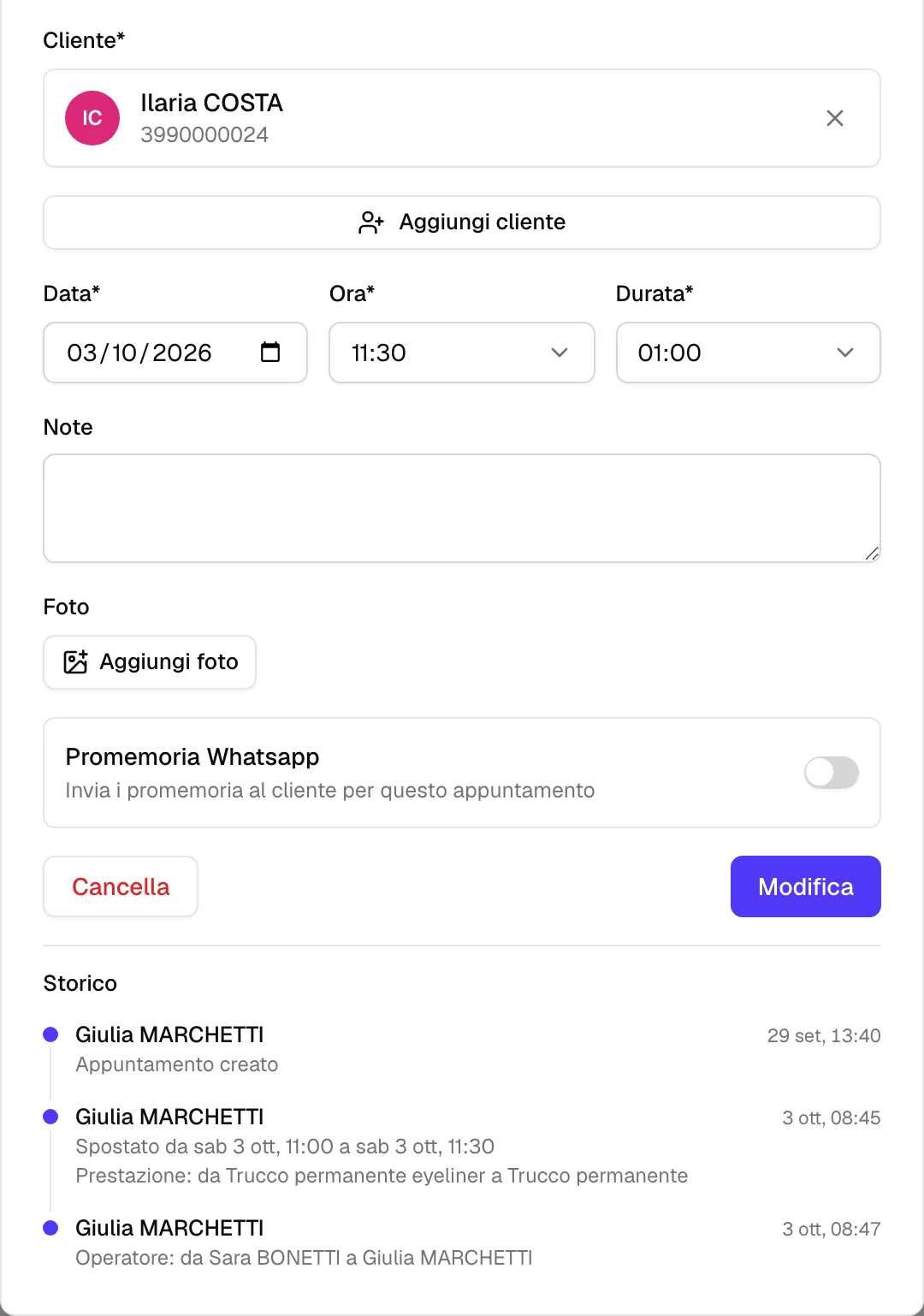
Task: Click the Aggiungi cliente button
Action: point(462,222)
